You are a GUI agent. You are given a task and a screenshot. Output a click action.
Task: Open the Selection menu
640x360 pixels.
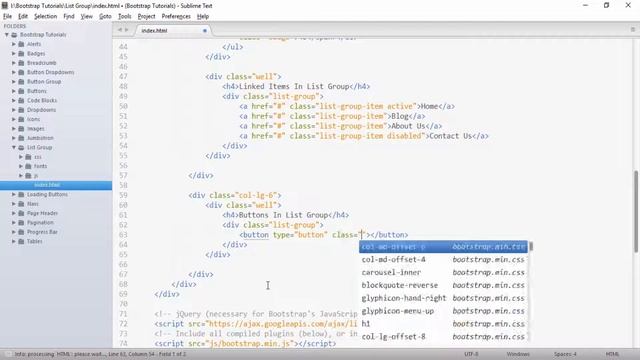[x=45, y=16]
